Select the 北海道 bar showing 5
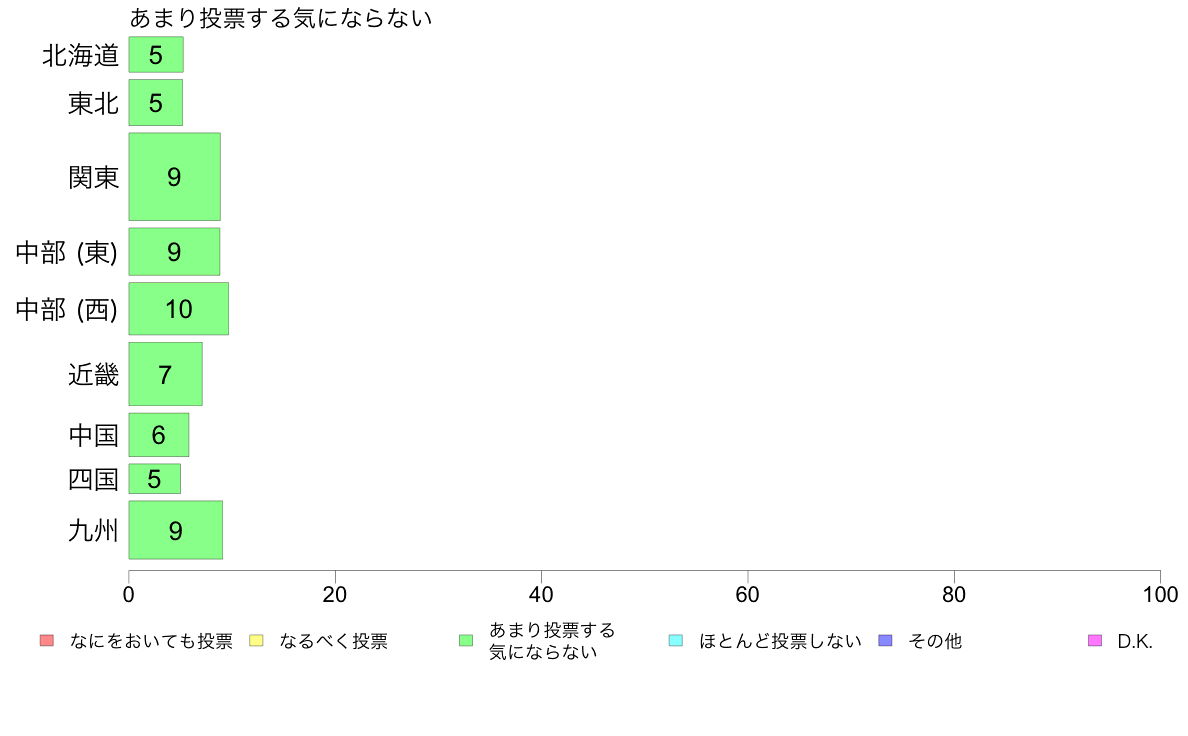Screen dimensions: 1188x736 coord(156,55)
